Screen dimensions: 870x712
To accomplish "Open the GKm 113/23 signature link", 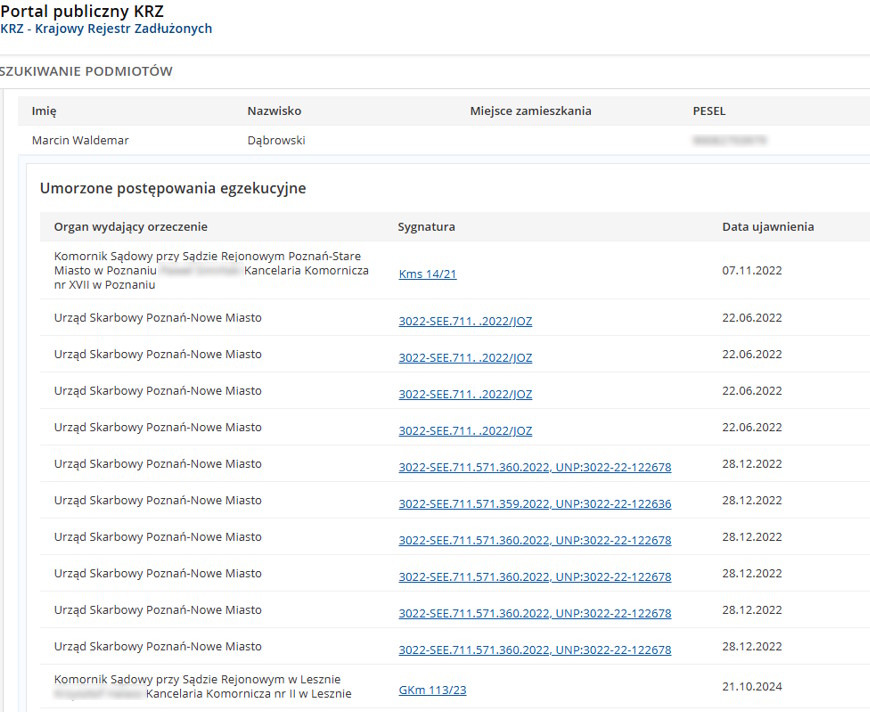I will (x=432, y=690).
